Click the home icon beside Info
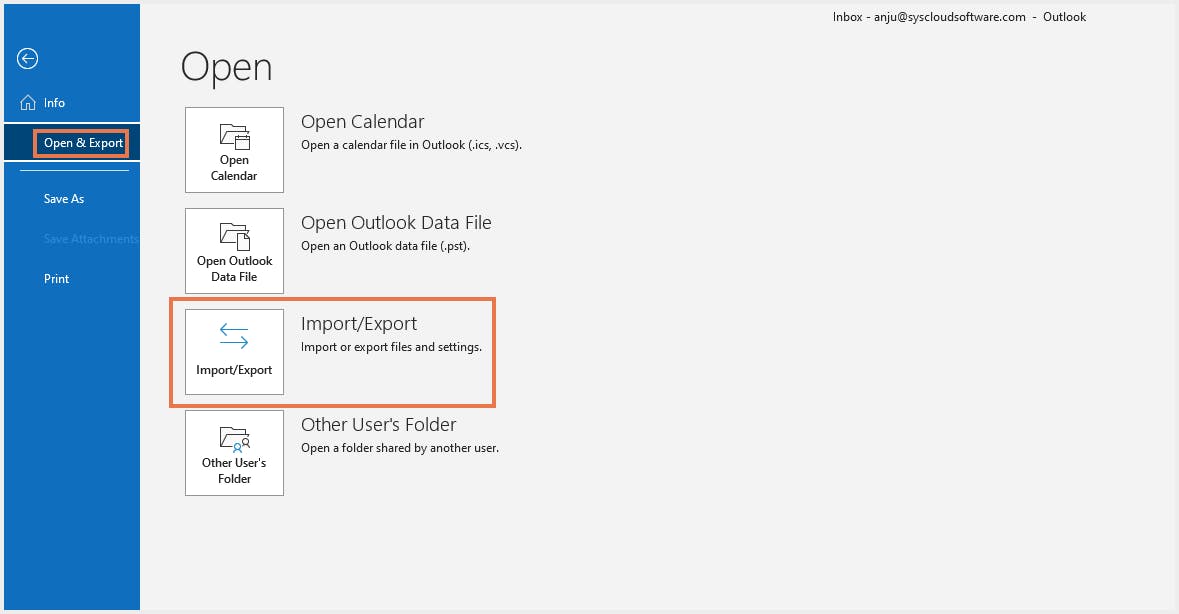The height and width of the screenshot is (614, 1179). tap(28, 102)
